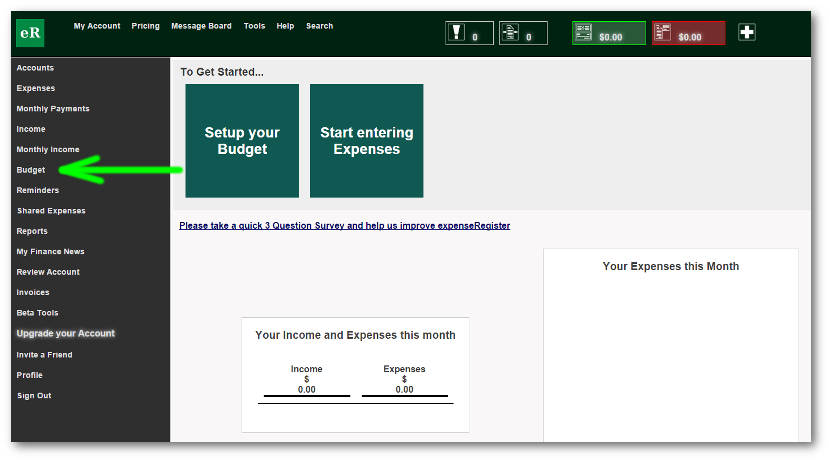Click the eR logo in the header
The height and width of the screenshot is (461, 830).
pos(30,33)
